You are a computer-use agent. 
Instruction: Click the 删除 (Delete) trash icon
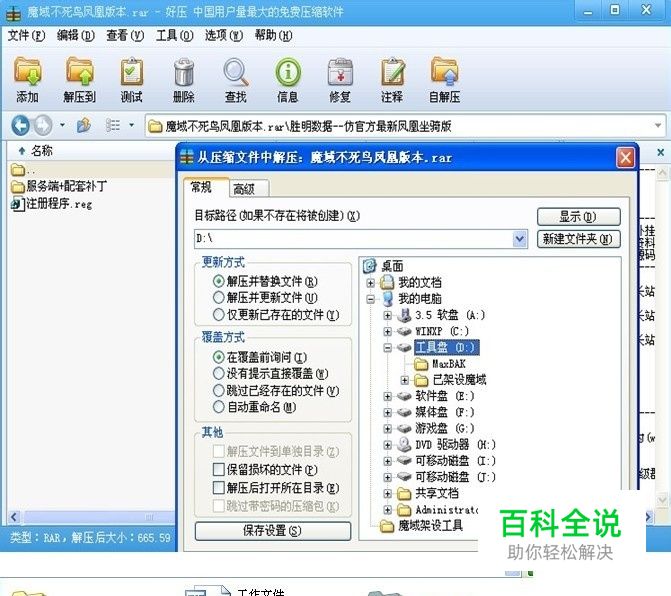tap(184, 80)
